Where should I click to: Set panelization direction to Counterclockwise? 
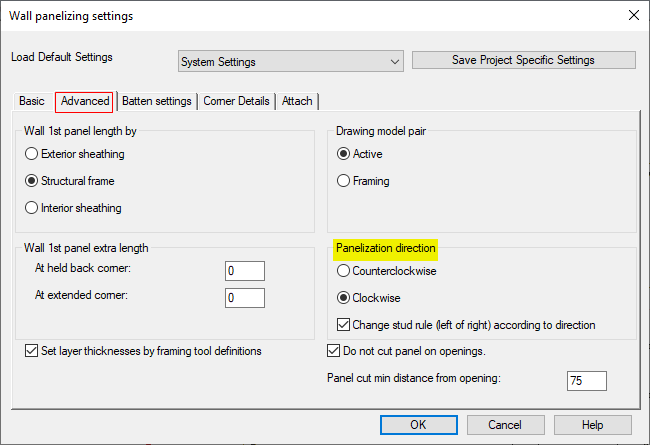pyautogui.click(x=345, y=270)
